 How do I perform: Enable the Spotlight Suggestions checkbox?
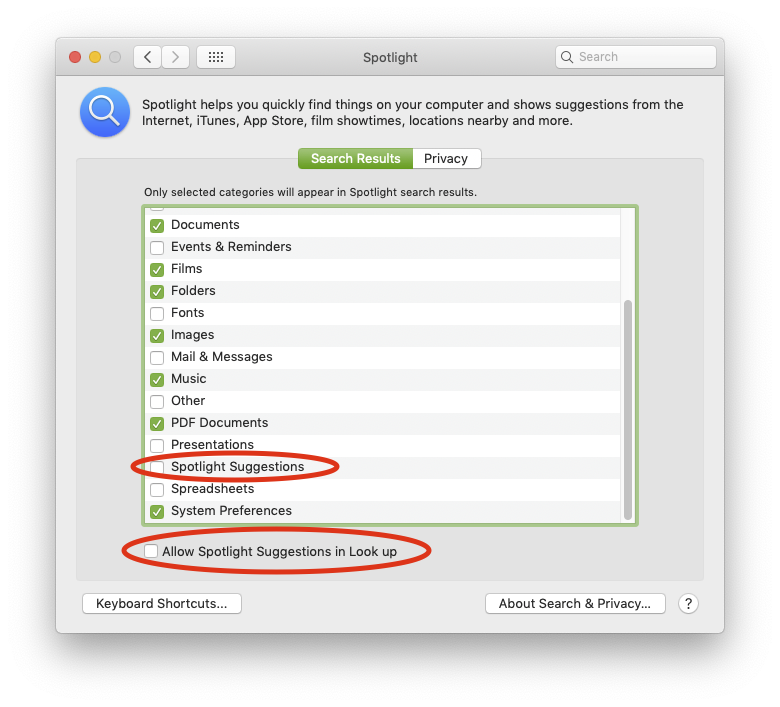point(157,467)
